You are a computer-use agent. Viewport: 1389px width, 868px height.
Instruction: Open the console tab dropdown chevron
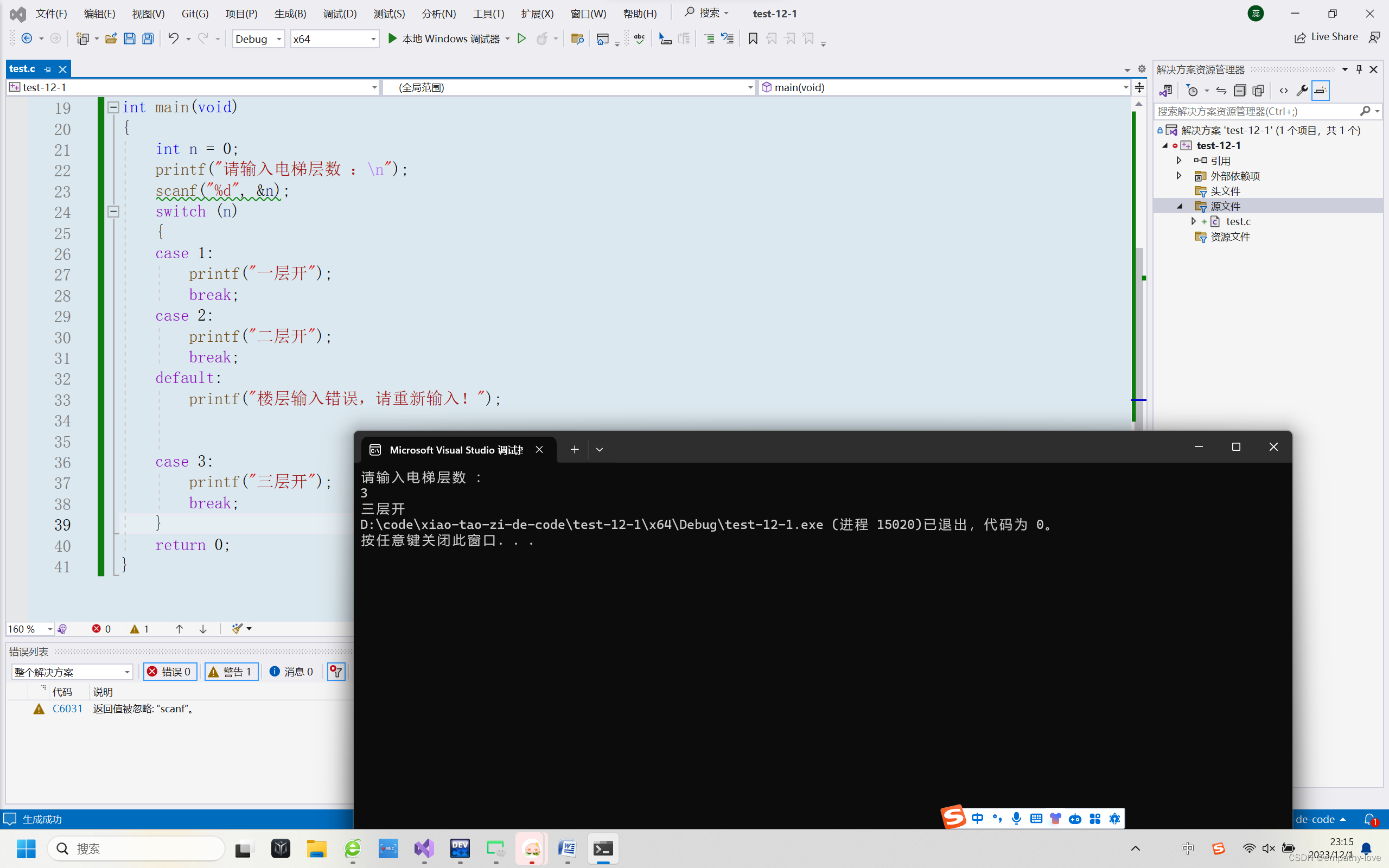(599, 450)
